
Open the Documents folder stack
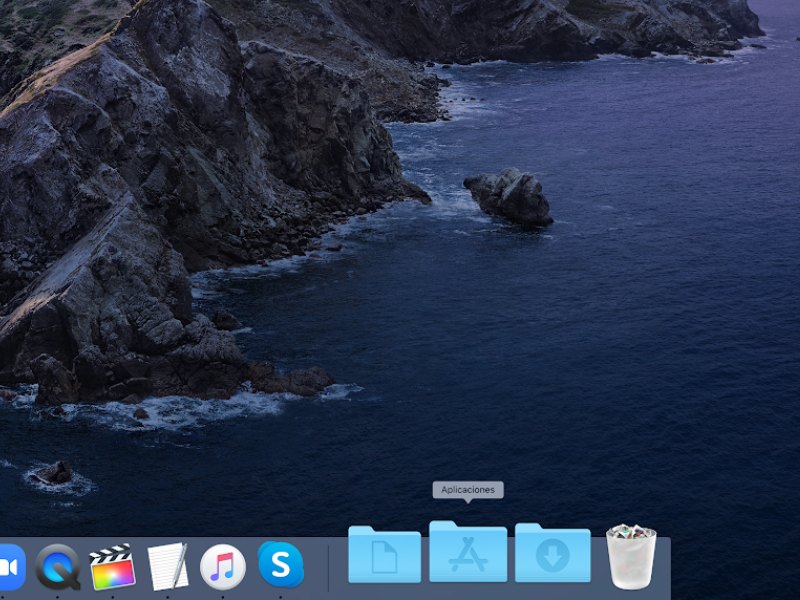point(385,554)
